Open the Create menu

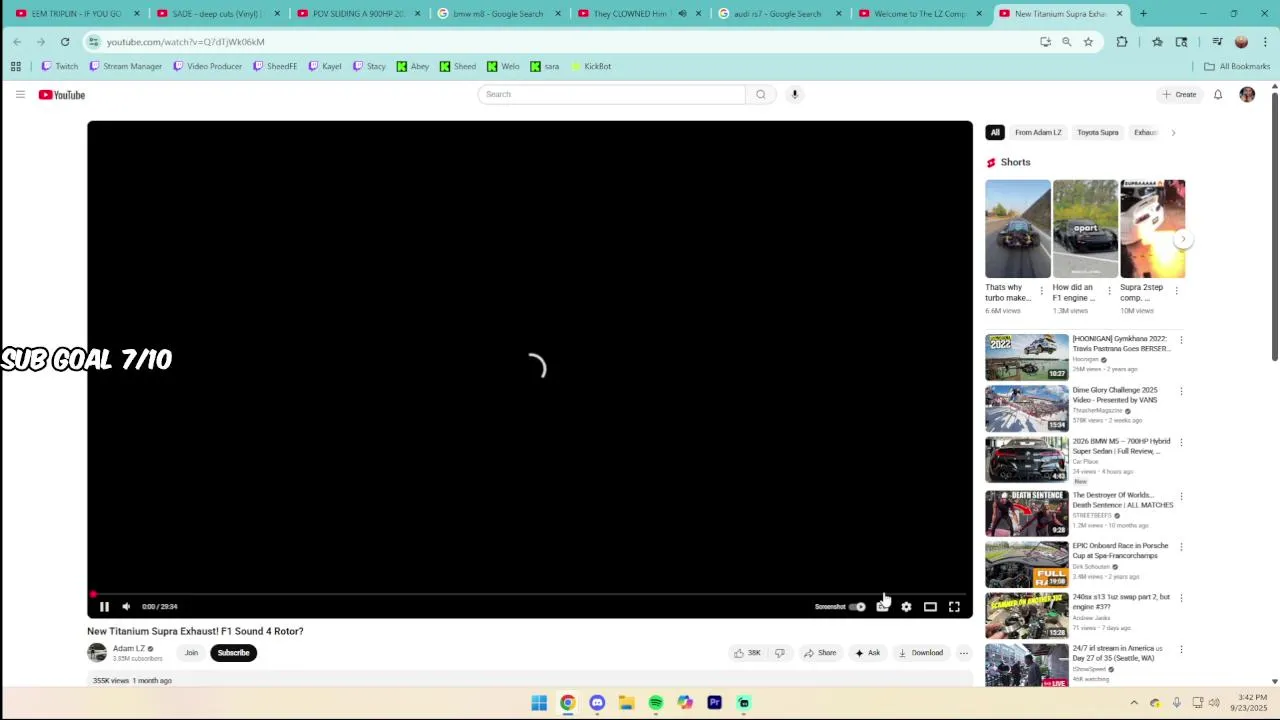(x=1179, y=94)
